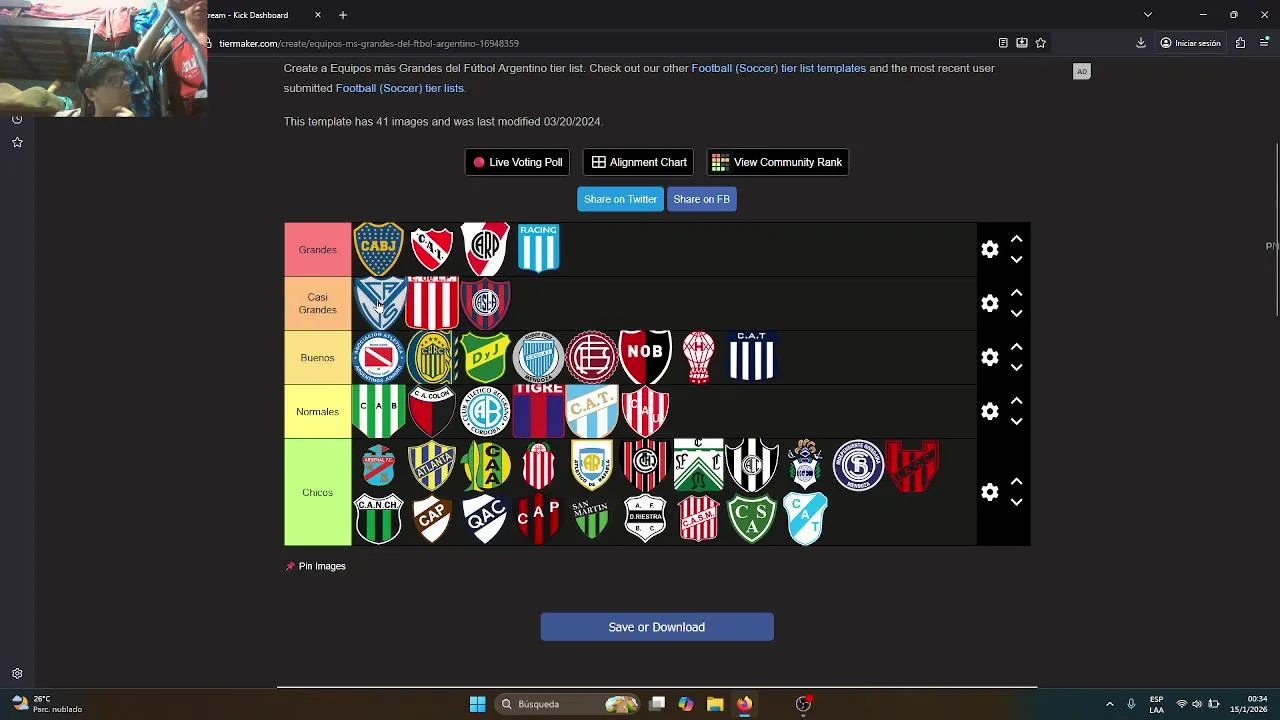Open browser sidebar settings gear
This screenshot has height=720, width=1280.
click(x=17, y=674)
